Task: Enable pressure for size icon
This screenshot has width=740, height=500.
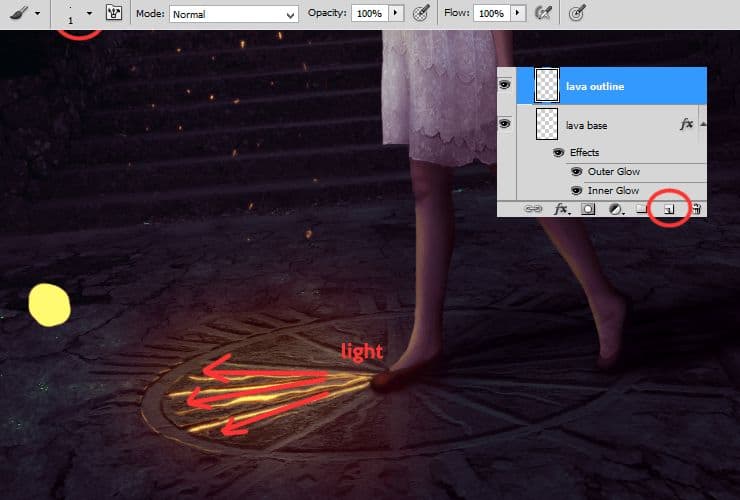Action: pyautogui.click(x=576, y=14)
